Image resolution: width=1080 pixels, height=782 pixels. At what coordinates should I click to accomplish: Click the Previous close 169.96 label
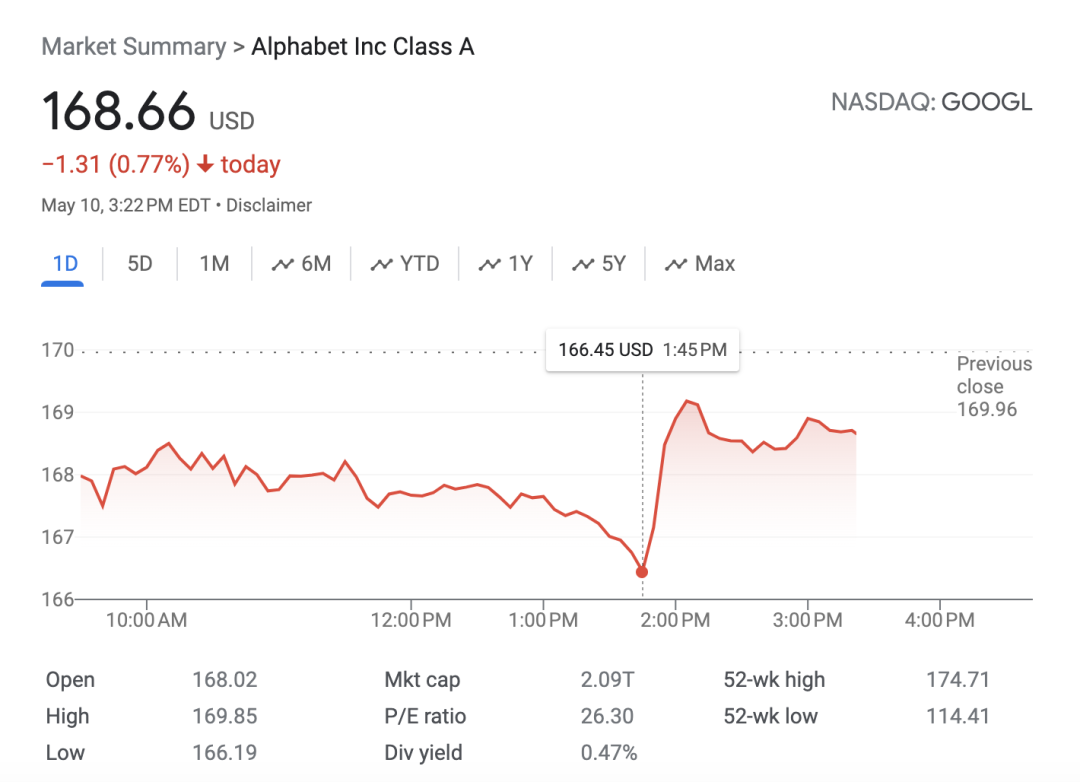(x=993, y=387)
